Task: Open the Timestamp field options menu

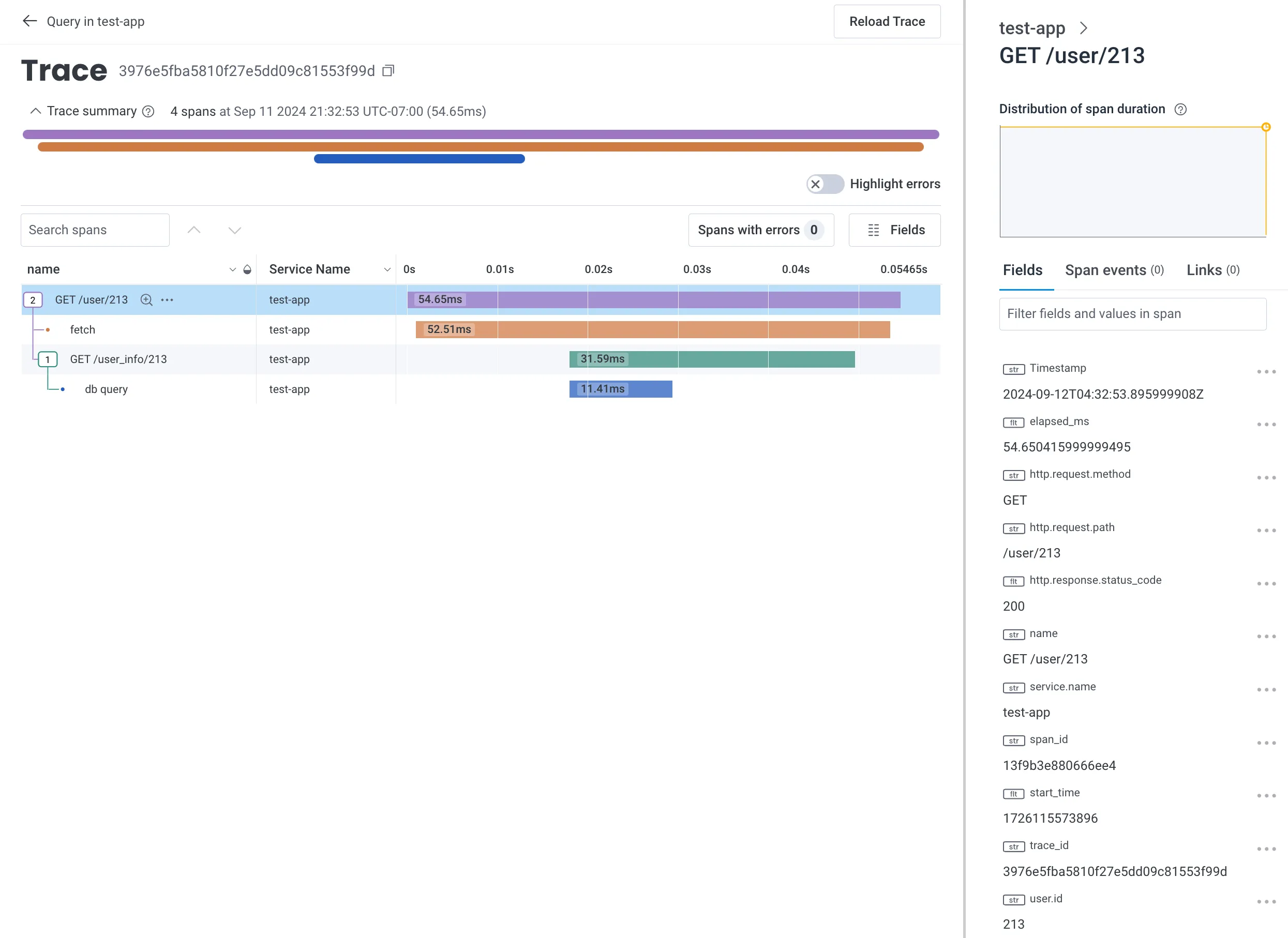Action: 1266,372
